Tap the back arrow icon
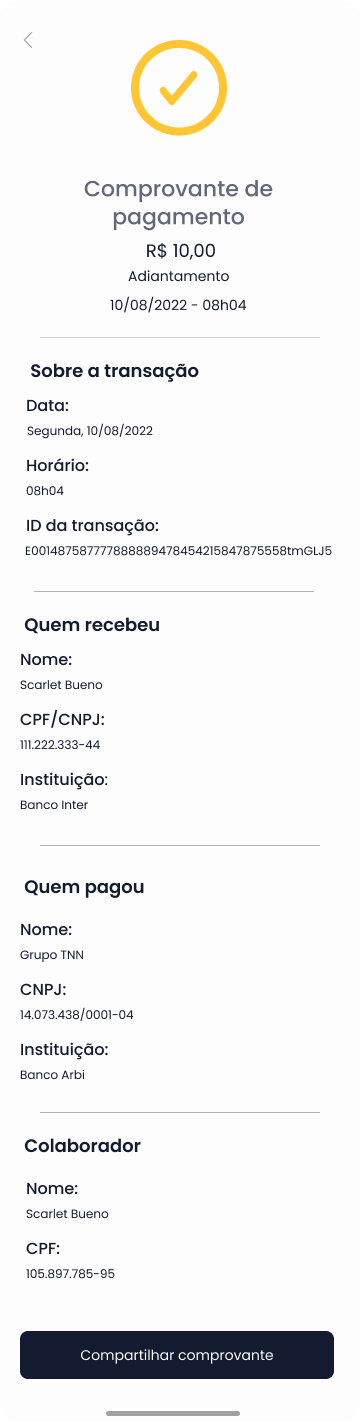This screenshot has height=1422, width=360. pyautogui.click(x=28, y=40)
